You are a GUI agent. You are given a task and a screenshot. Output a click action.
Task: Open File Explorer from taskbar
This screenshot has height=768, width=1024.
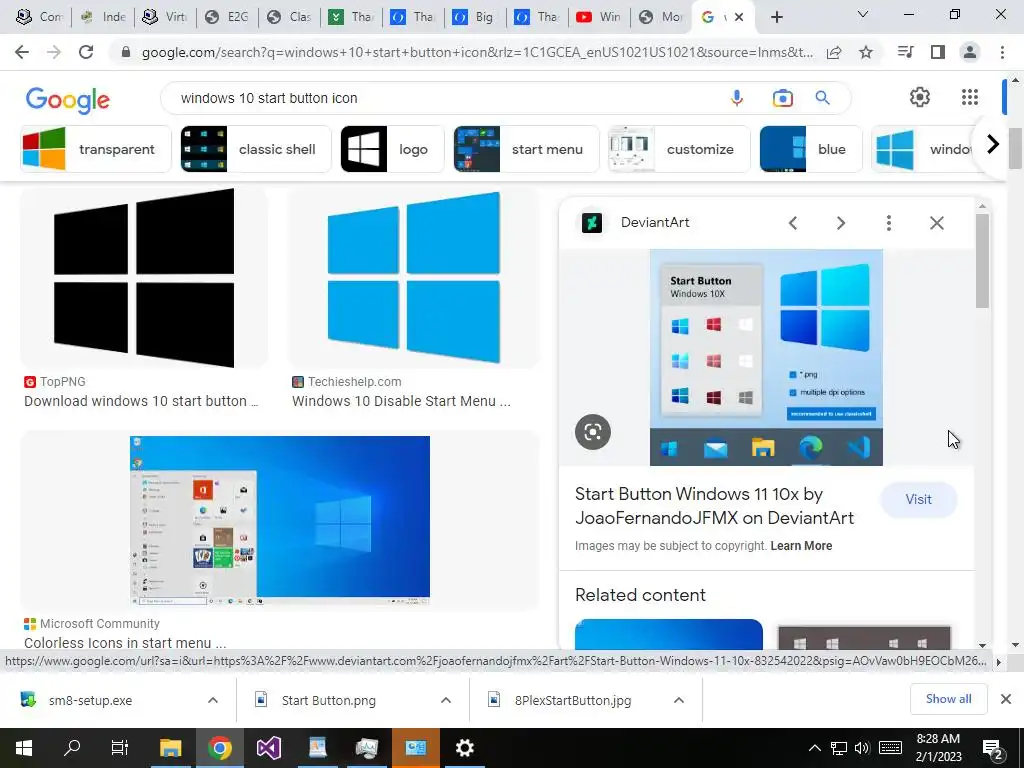(170, 748)
